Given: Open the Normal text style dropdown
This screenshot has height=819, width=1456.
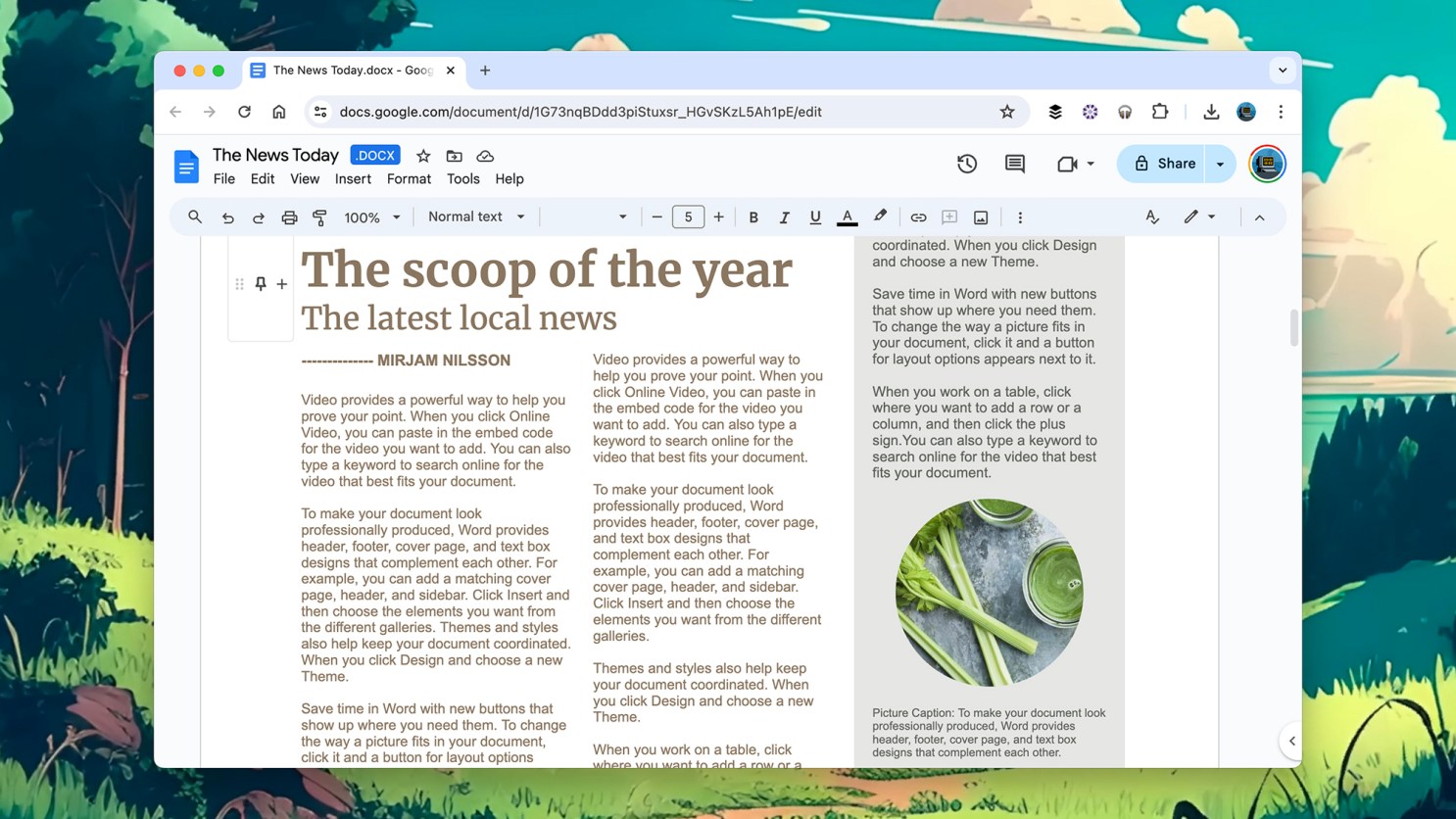Looking at the screenshot, I should pos(476,217).
